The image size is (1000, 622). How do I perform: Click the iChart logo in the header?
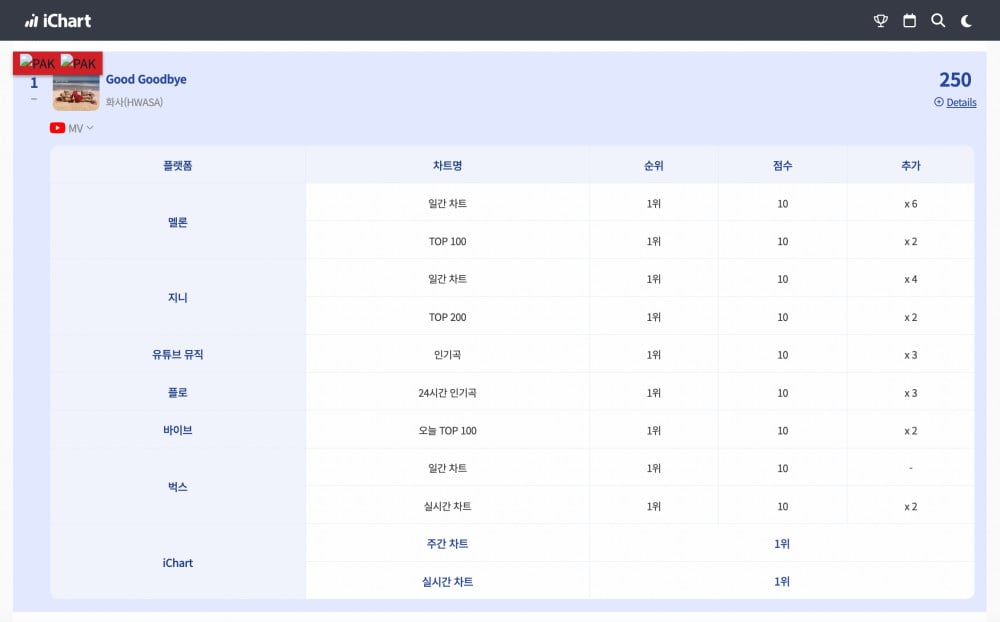(x=58, y=20)
